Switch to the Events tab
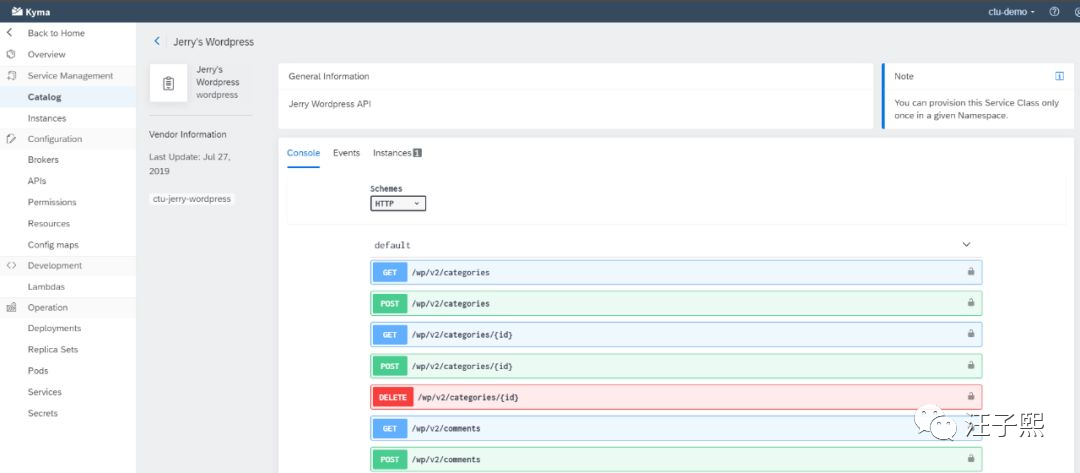Screen dimensions: 1080x473 pyautogui.click(x=346, y=154)
